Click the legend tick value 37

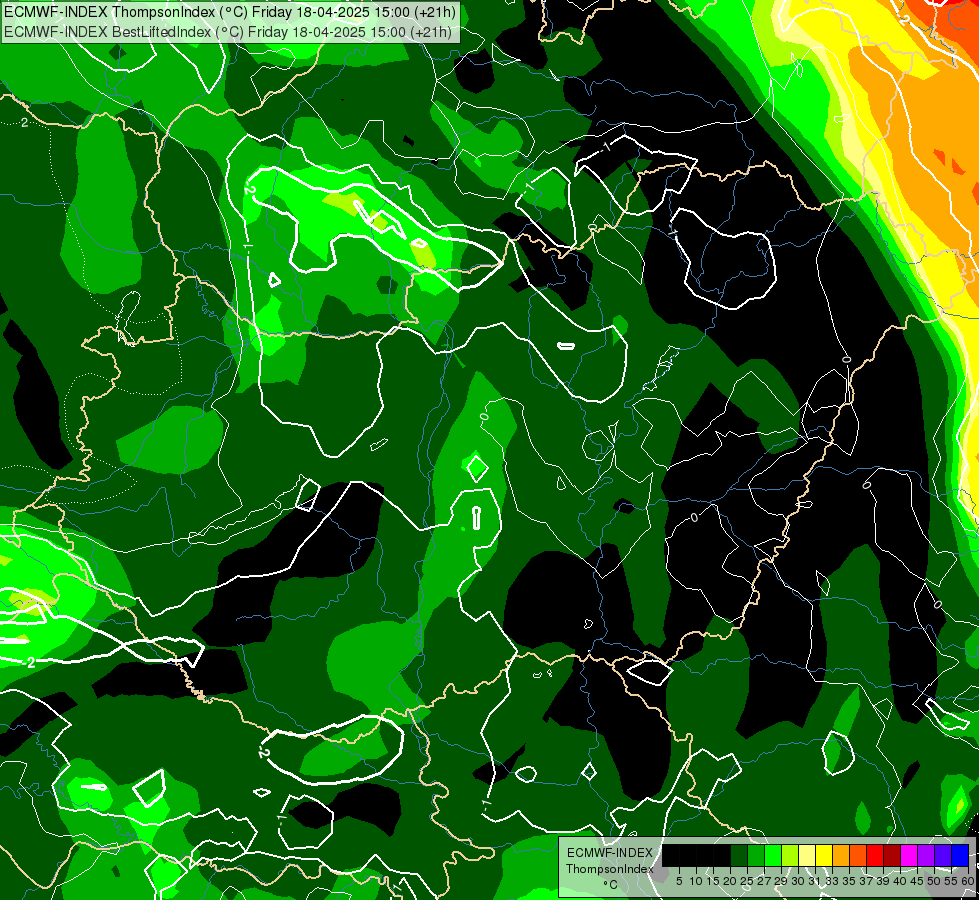867,881
